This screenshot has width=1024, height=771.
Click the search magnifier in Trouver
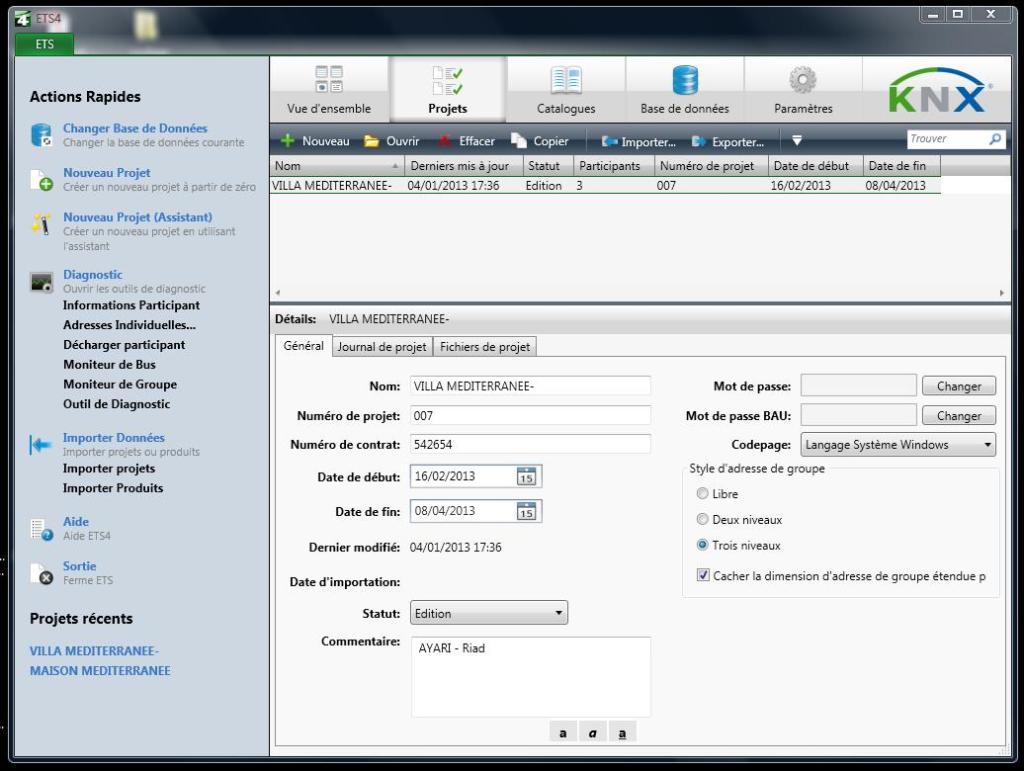995,138
